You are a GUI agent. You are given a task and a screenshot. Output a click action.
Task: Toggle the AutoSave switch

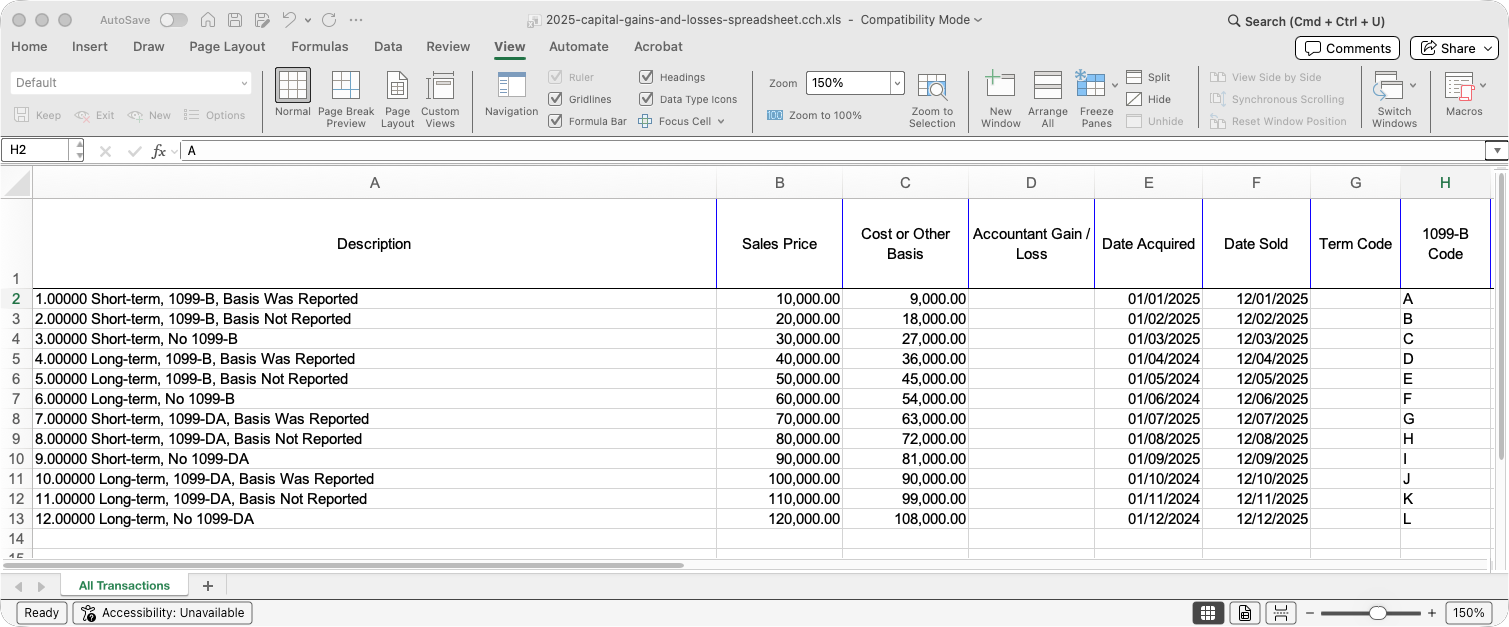click(x=173, y=20)
